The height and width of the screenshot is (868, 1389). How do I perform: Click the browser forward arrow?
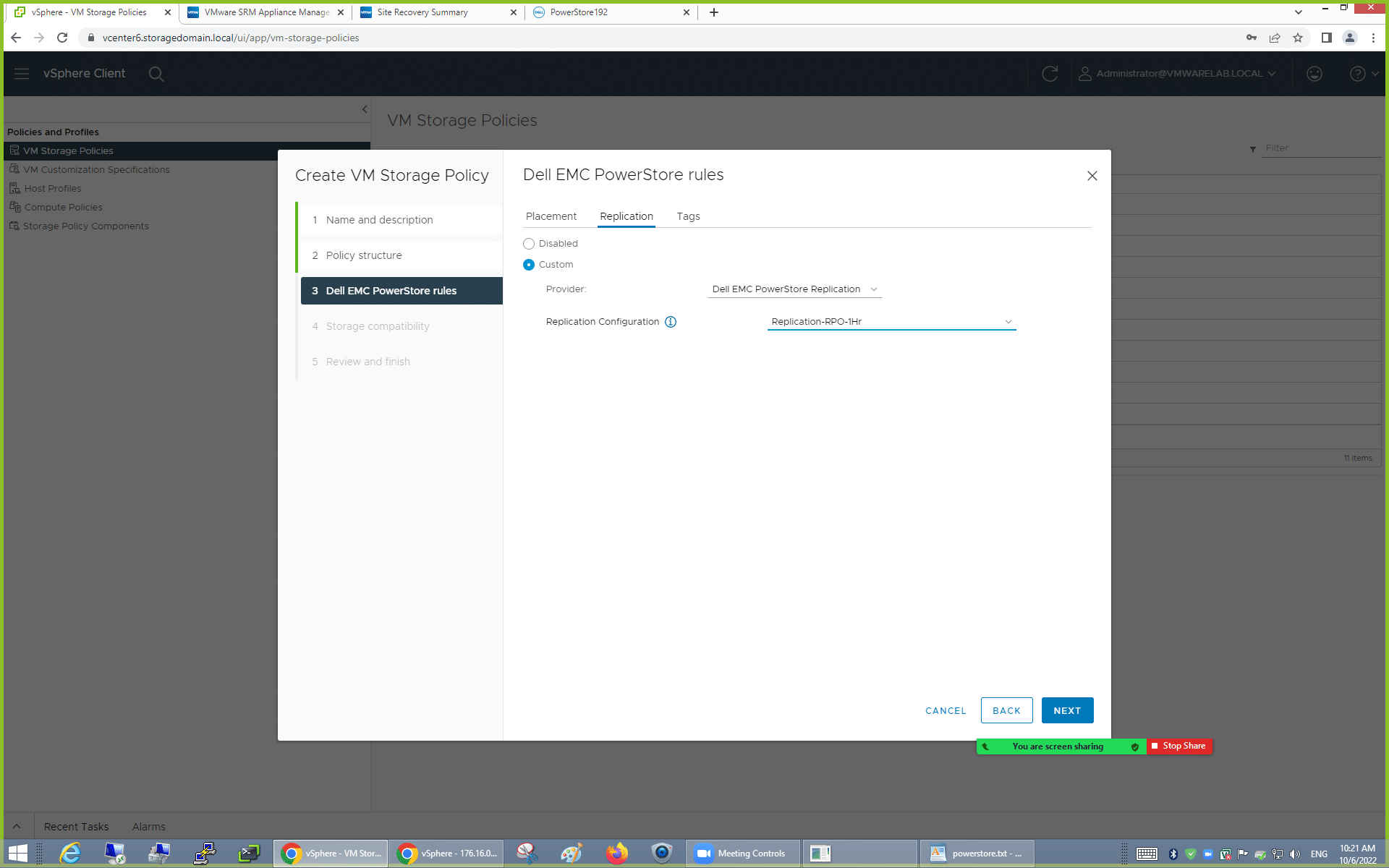click(x=39, y=38)
